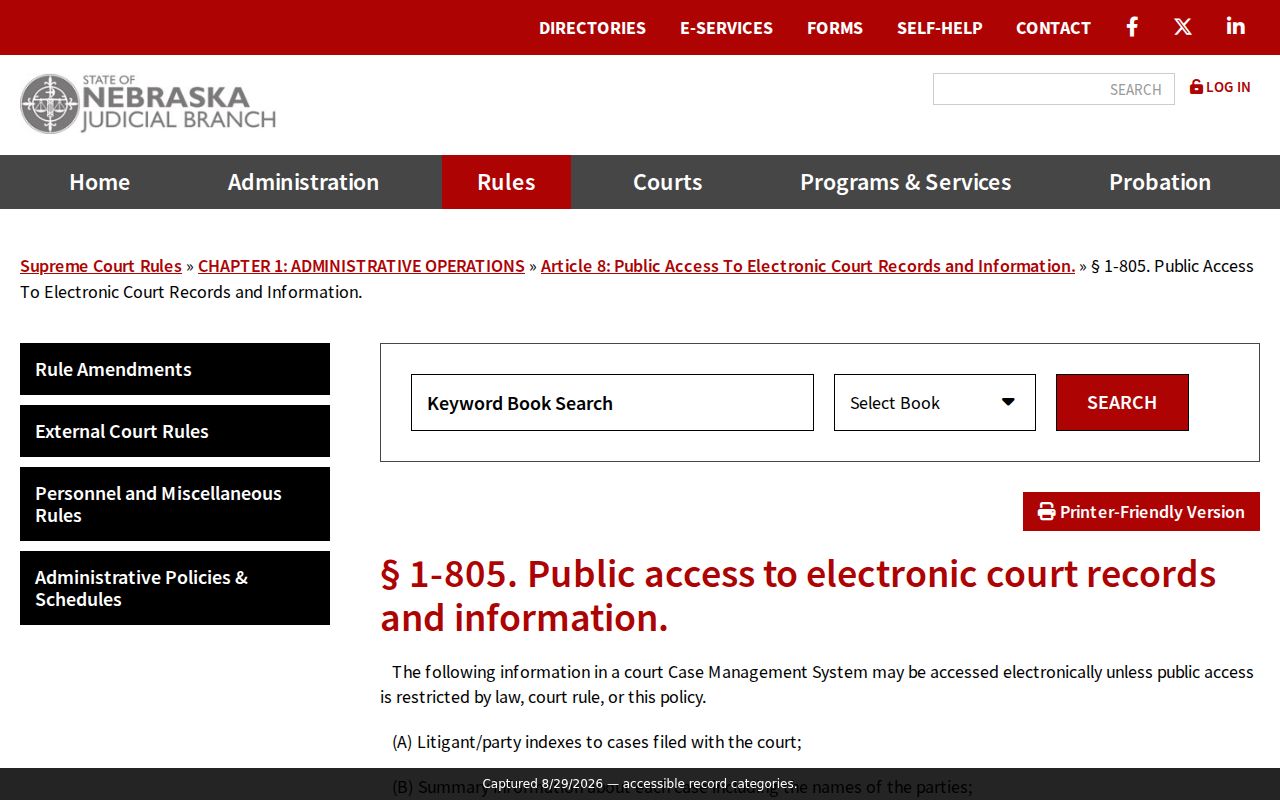Open the Administration tab
This screenshot has width=1280, height=800.
[303, 182]
